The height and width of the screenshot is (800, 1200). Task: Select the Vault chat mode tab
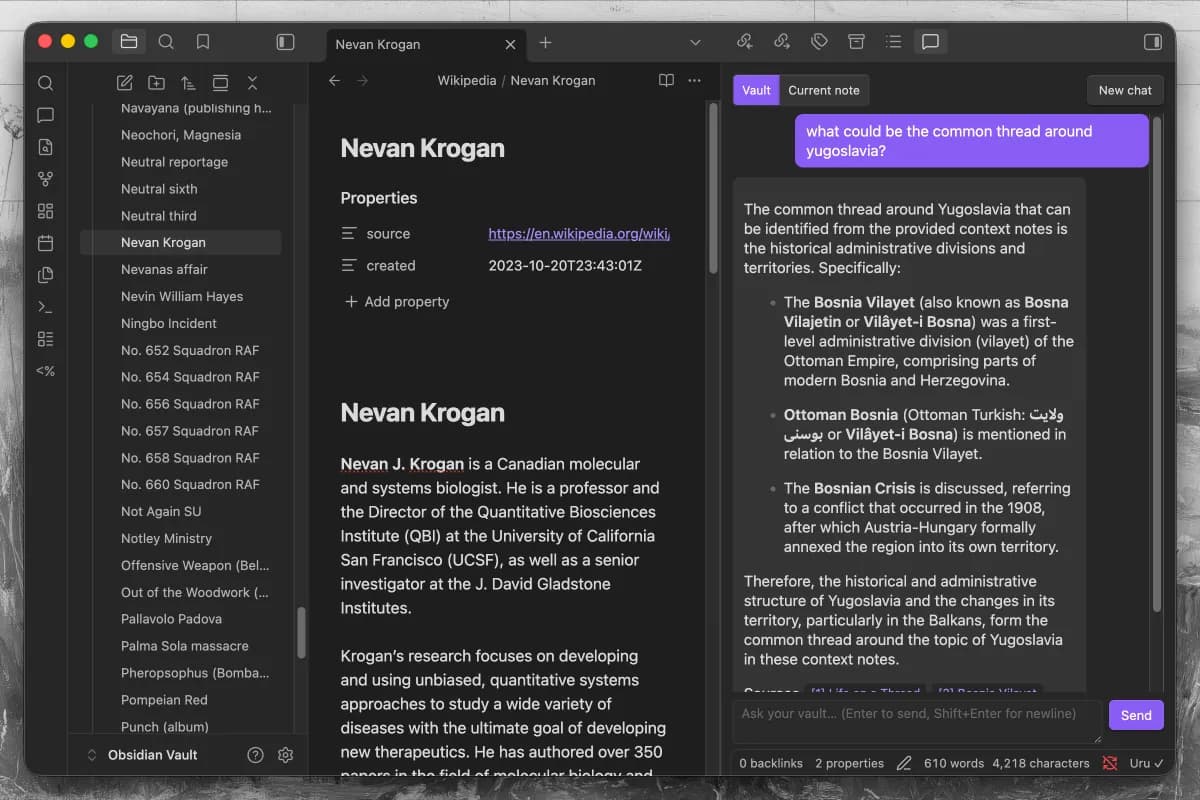coord(756,90)
